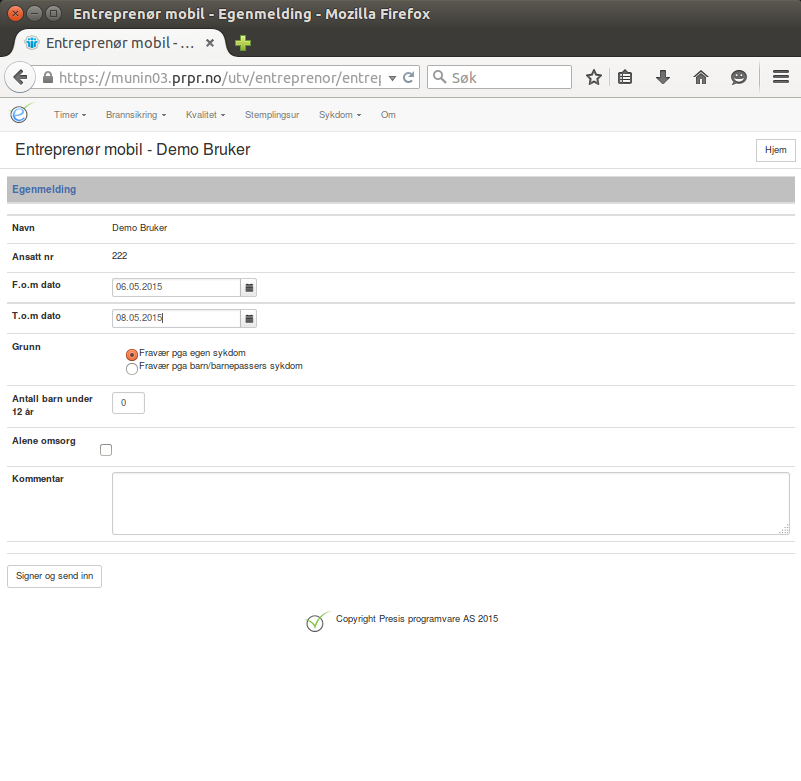Click the Hjem button
Image resolution: width=801 pixels, height=781 pixels.
coord(775,150)
